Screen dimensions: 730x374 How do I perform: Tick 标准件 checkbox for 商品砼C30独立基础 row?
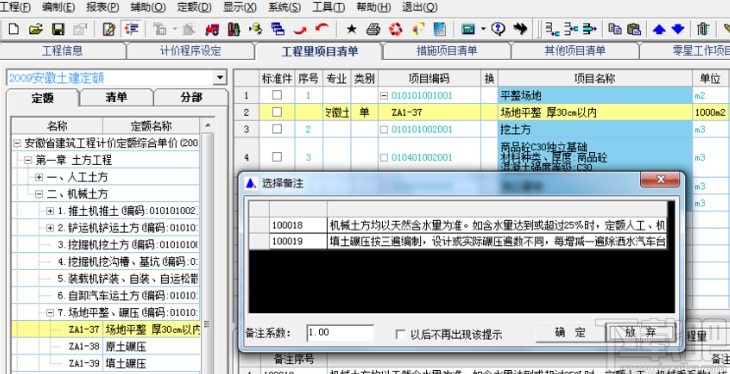coord(277,157)
